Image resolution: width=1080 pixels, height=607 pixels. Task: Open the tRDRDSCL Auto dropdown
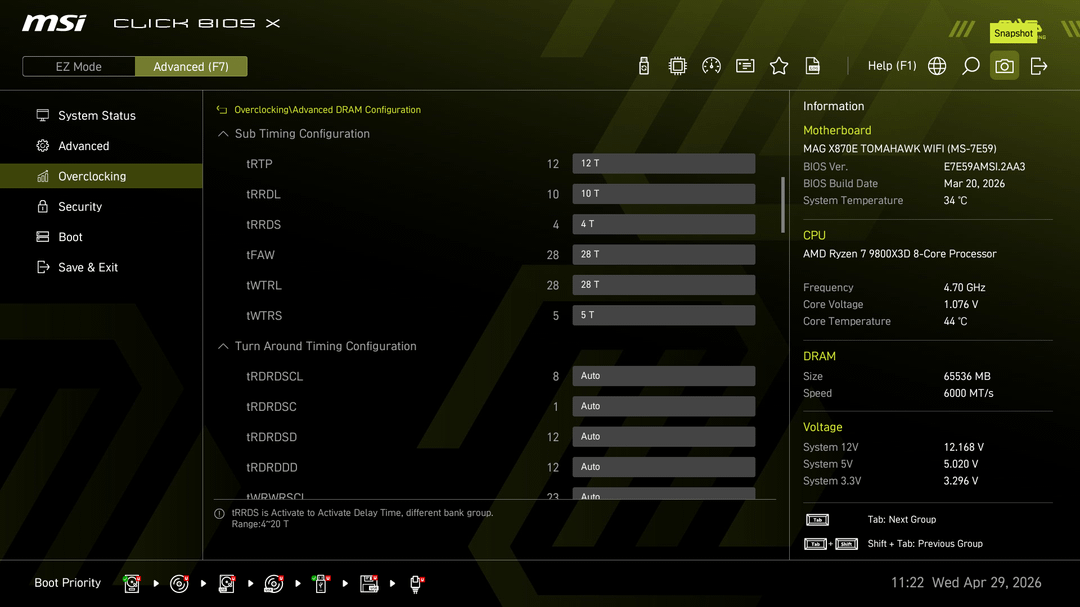[x=663, y=376]
